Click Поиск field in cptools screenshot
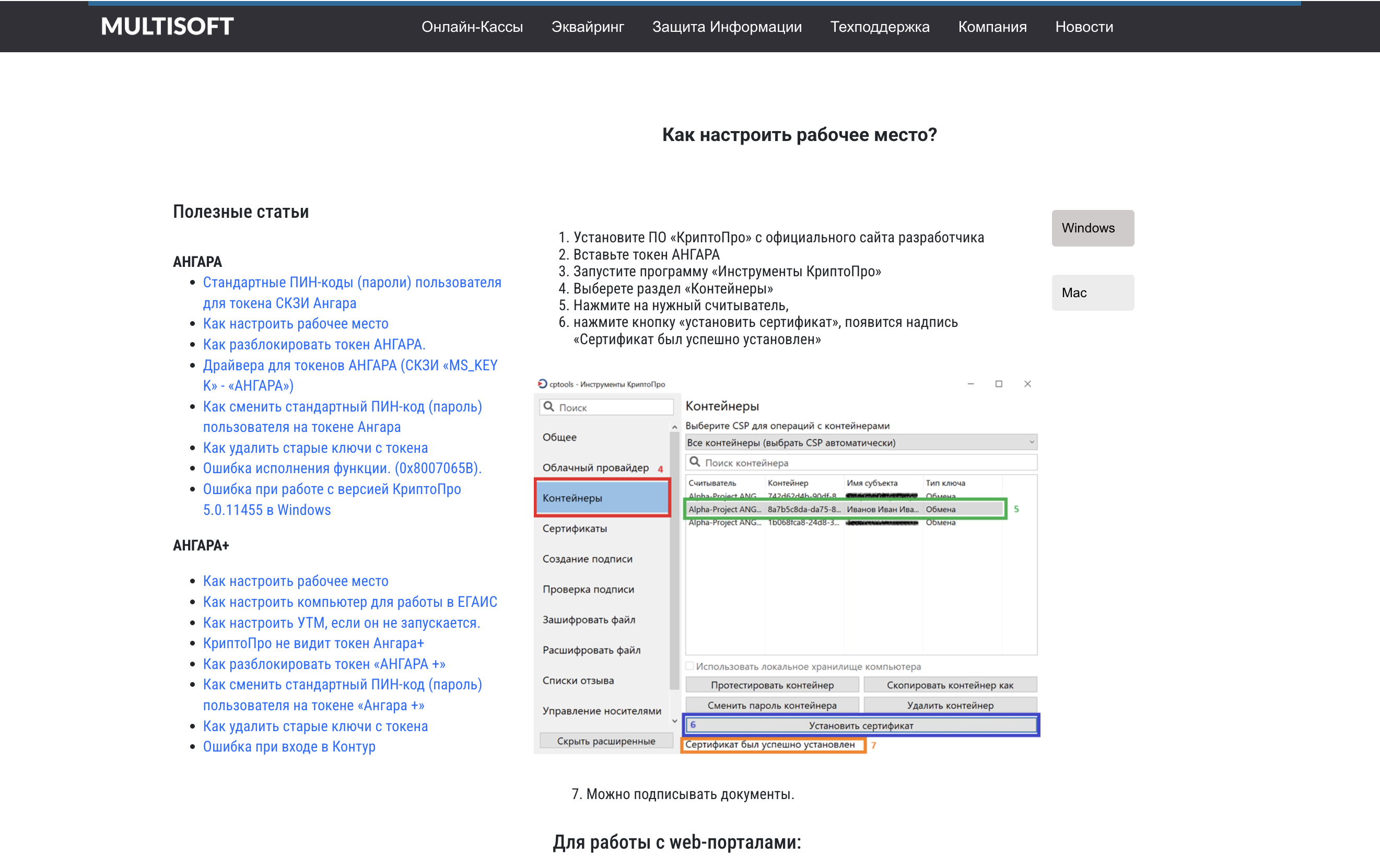The height and width of the screenshot is (868, 1380). [x=606, y=407]
